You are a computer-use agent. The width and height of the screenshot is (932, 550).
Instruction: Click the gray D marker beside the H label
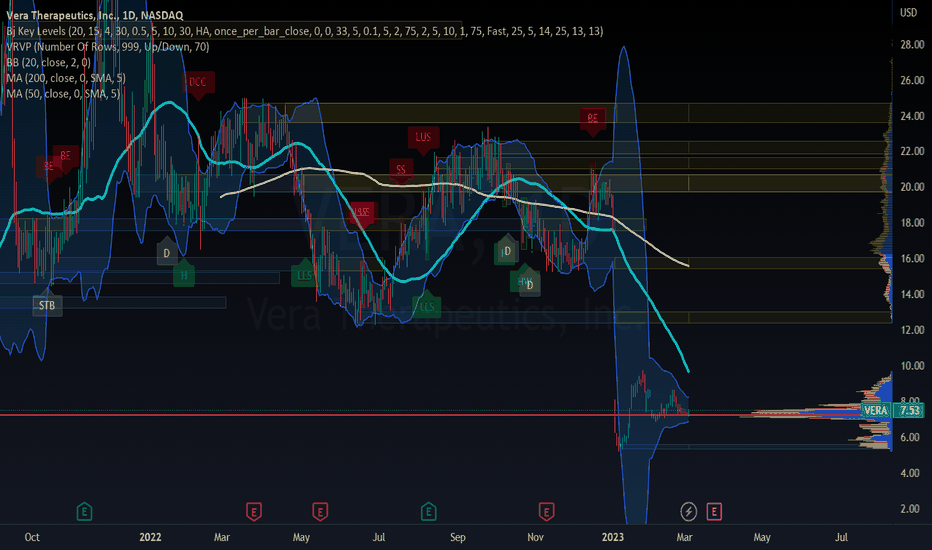pos(166,253)
